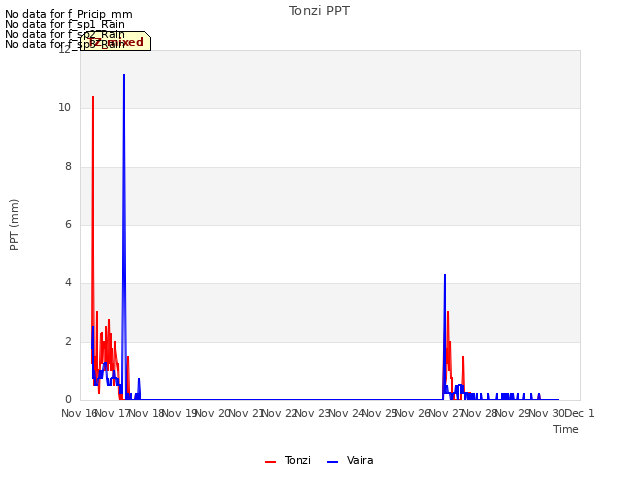Click the 'Nov 22' x-axis tick label

point(279,413)
